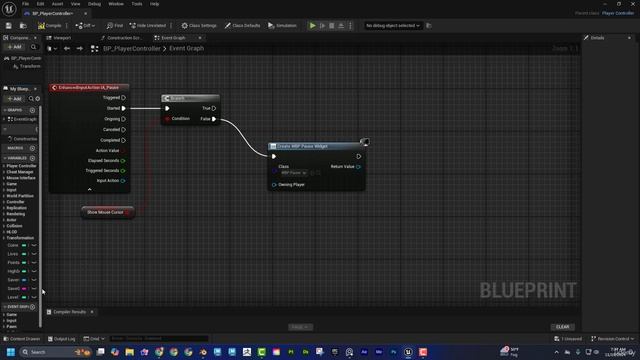Open the Class dropdown on Create Widget node
Viewport: 640px width, 360px height.
click(x=294, y=173)
